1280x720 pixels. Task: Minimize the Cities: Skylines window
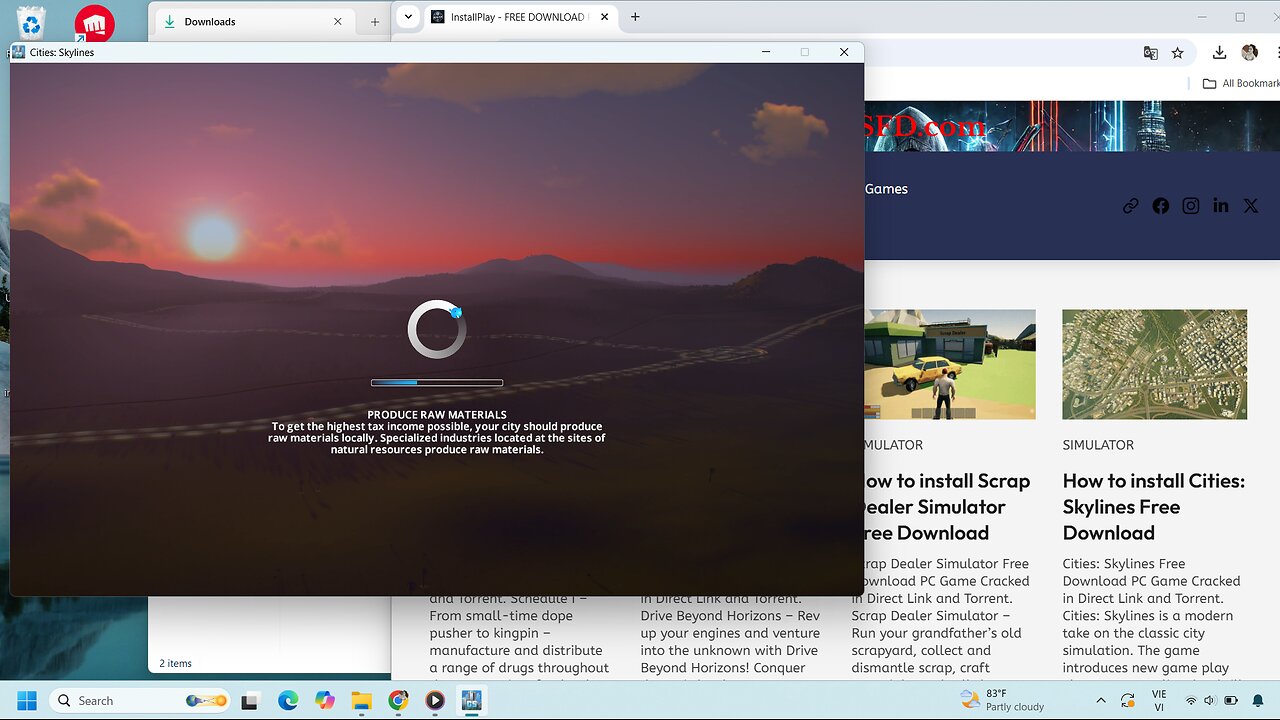coord(766,52)
